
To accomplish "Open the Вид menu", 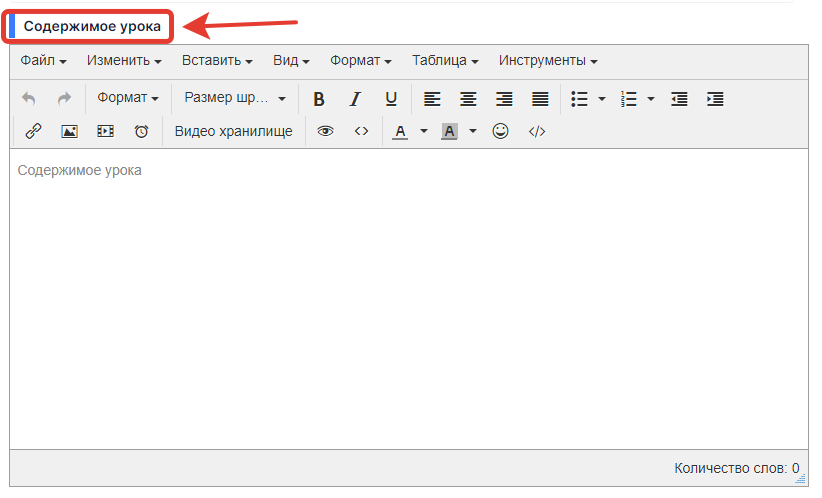I will pyautogui.click(x=291, y=61).
